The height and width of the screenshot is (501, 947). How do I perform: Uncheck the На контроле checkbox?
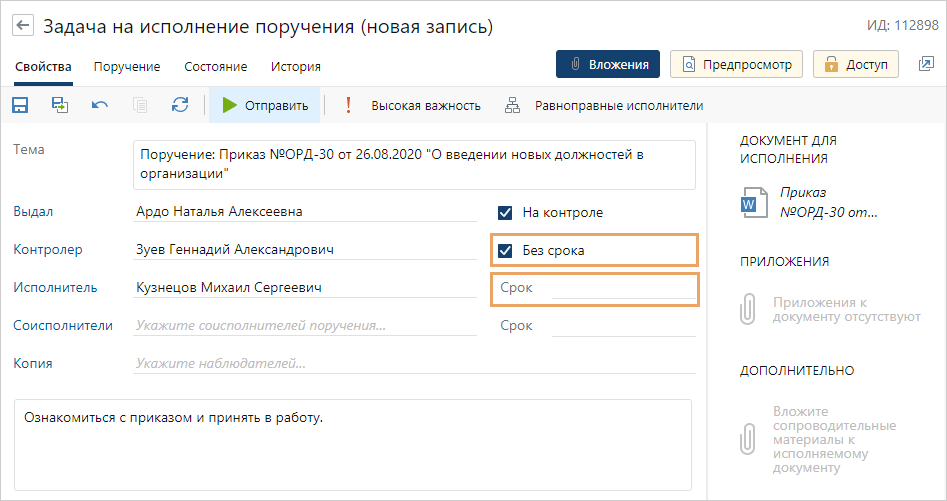point(505,212)
